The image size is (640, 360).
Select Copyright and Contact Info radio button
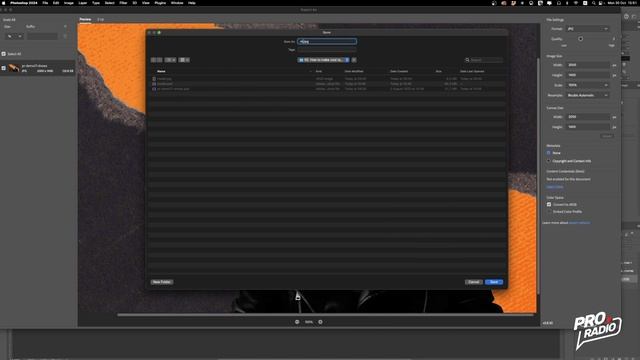(x=549, y=161)
